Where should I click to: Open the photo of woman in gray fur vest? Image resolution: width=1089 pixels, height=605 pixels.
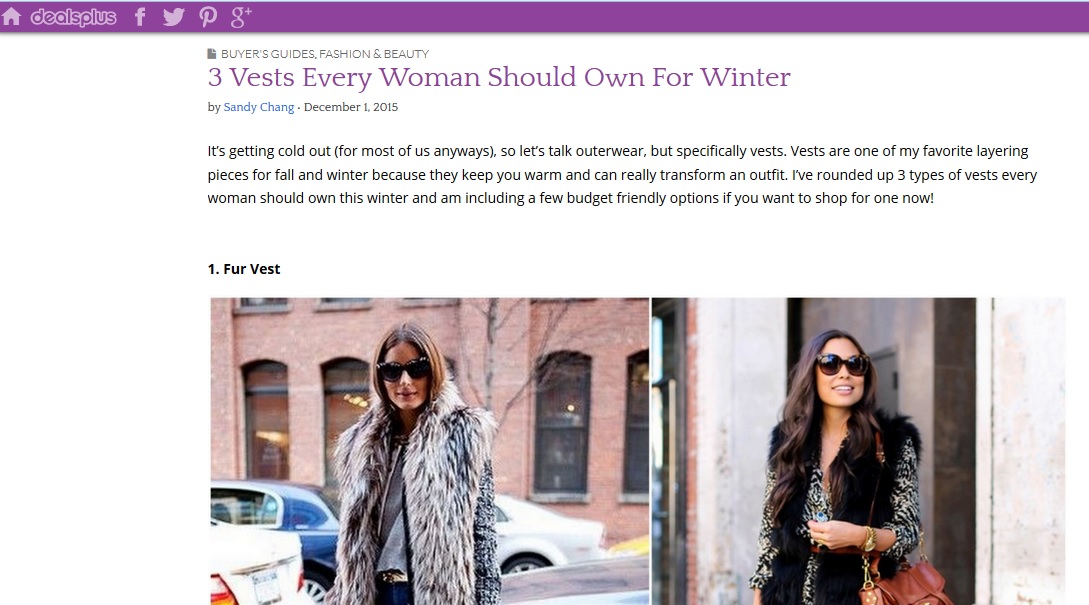point(430,451)
